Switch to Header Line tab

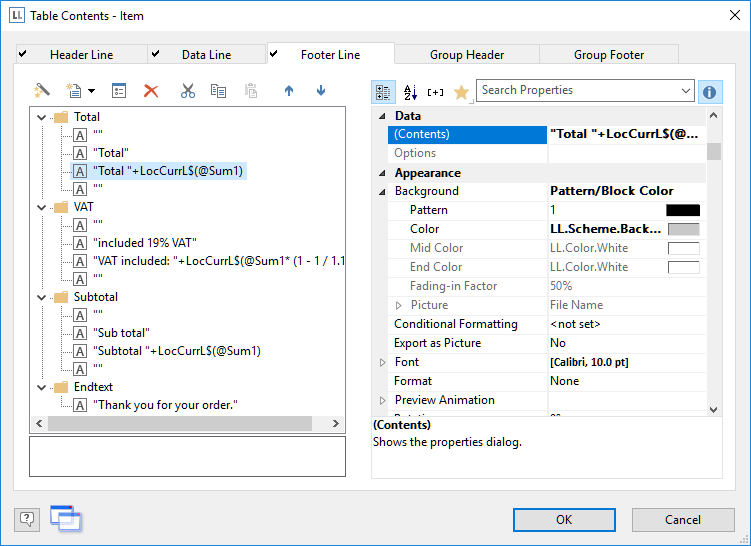point(81,55)
